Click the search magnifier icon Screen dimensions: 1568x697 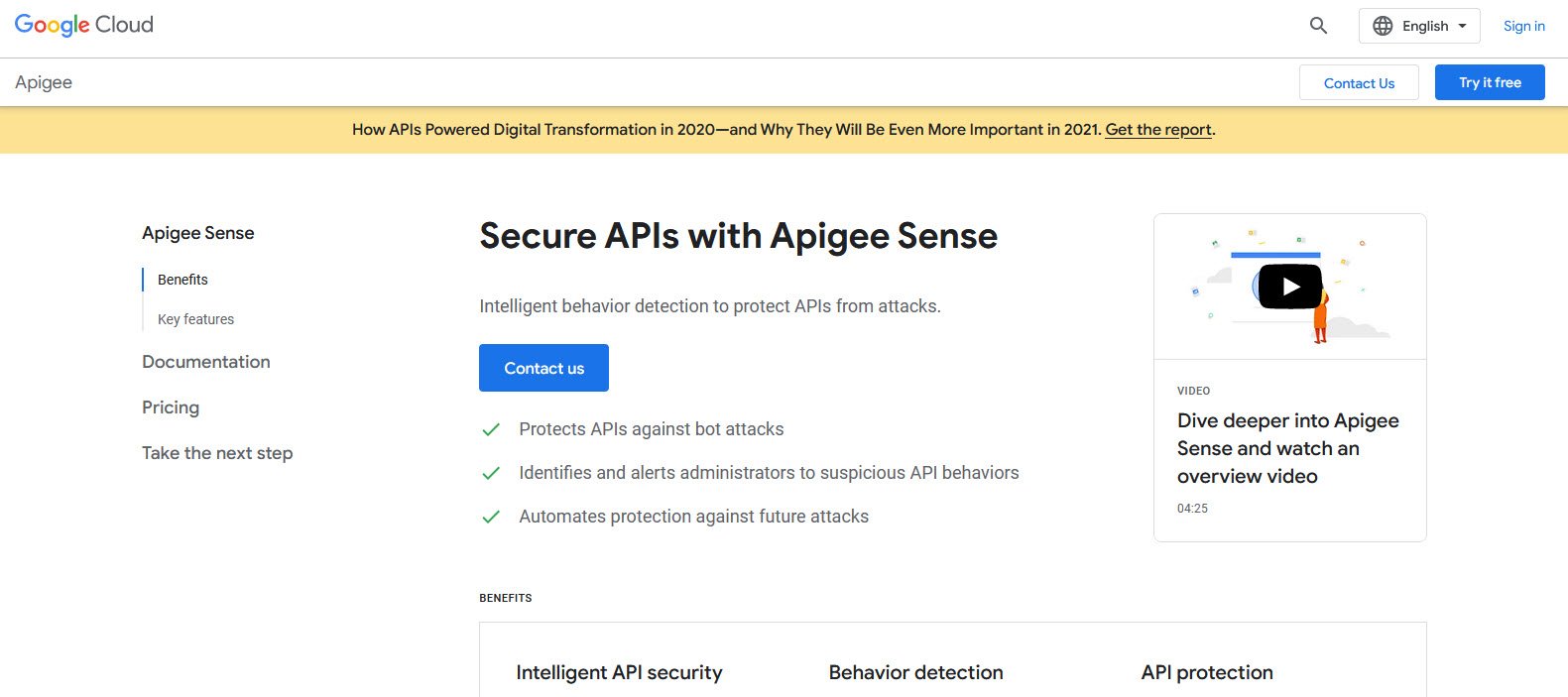[x=1318, y=26]
